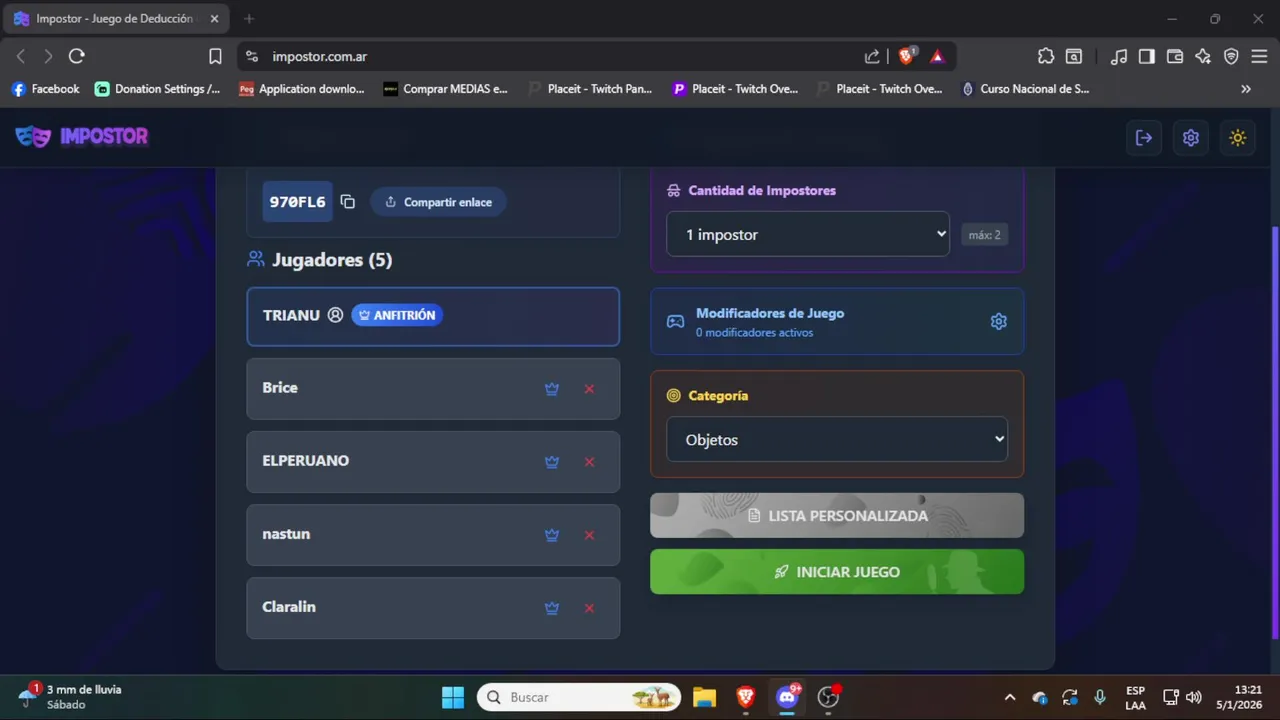Open browser extensions puzzle icon

click(1046, 56)
